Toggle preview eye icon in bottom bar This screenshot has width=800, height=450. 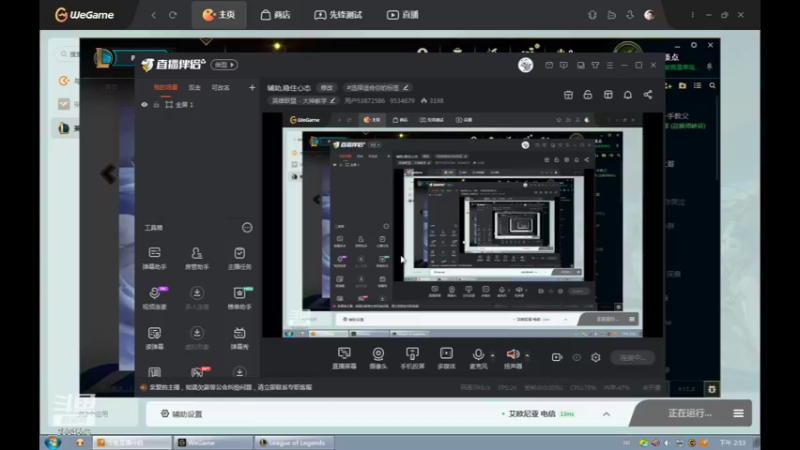[577, 358]
